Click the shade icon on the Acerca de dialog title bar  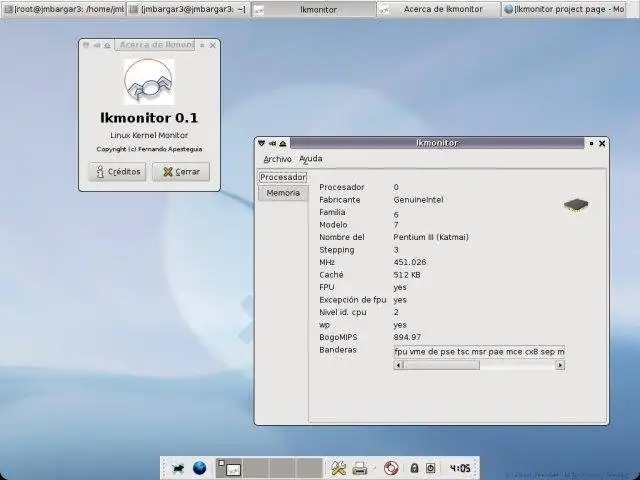(x=107, y=45)
